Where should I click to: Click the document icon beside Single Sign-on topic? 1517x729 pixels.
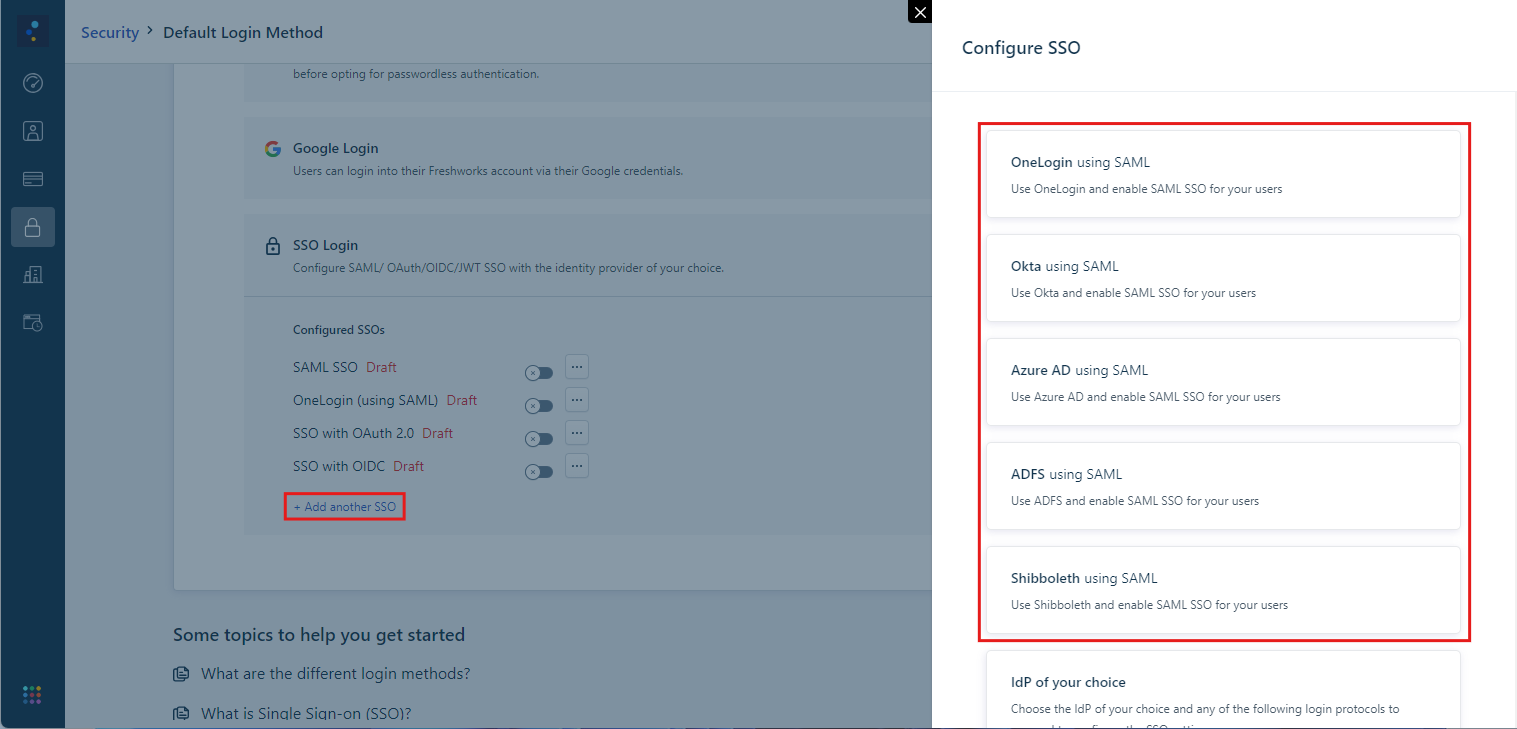[181, 714]
